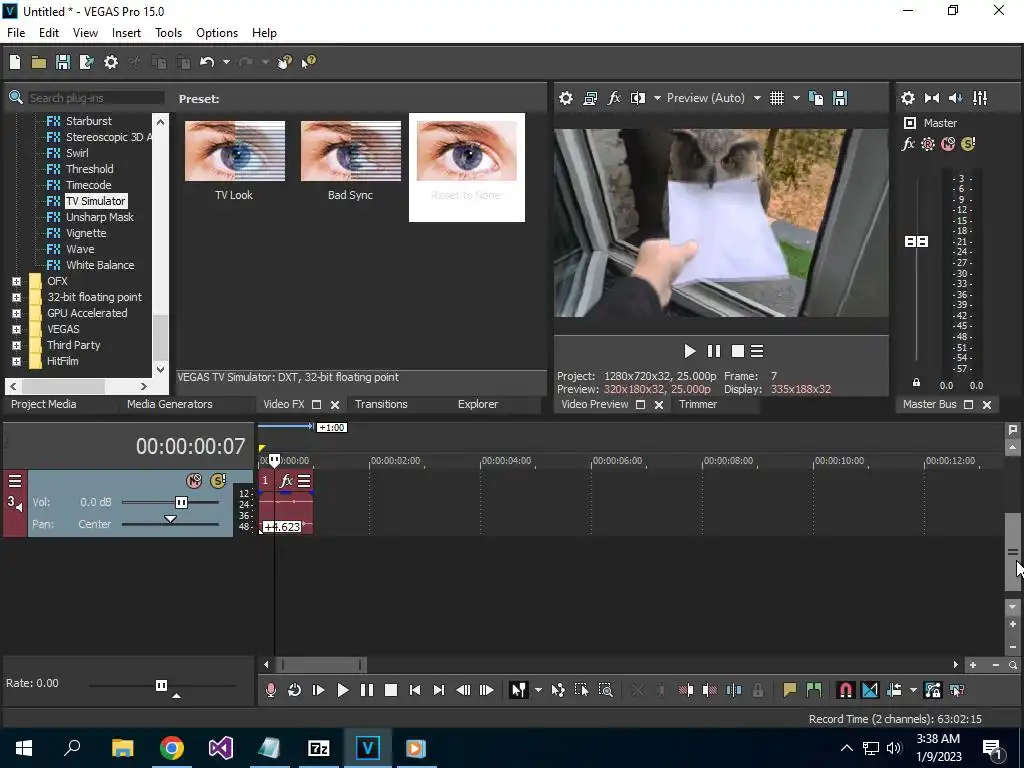Create a new project from the toolbar

coord(15,62)
